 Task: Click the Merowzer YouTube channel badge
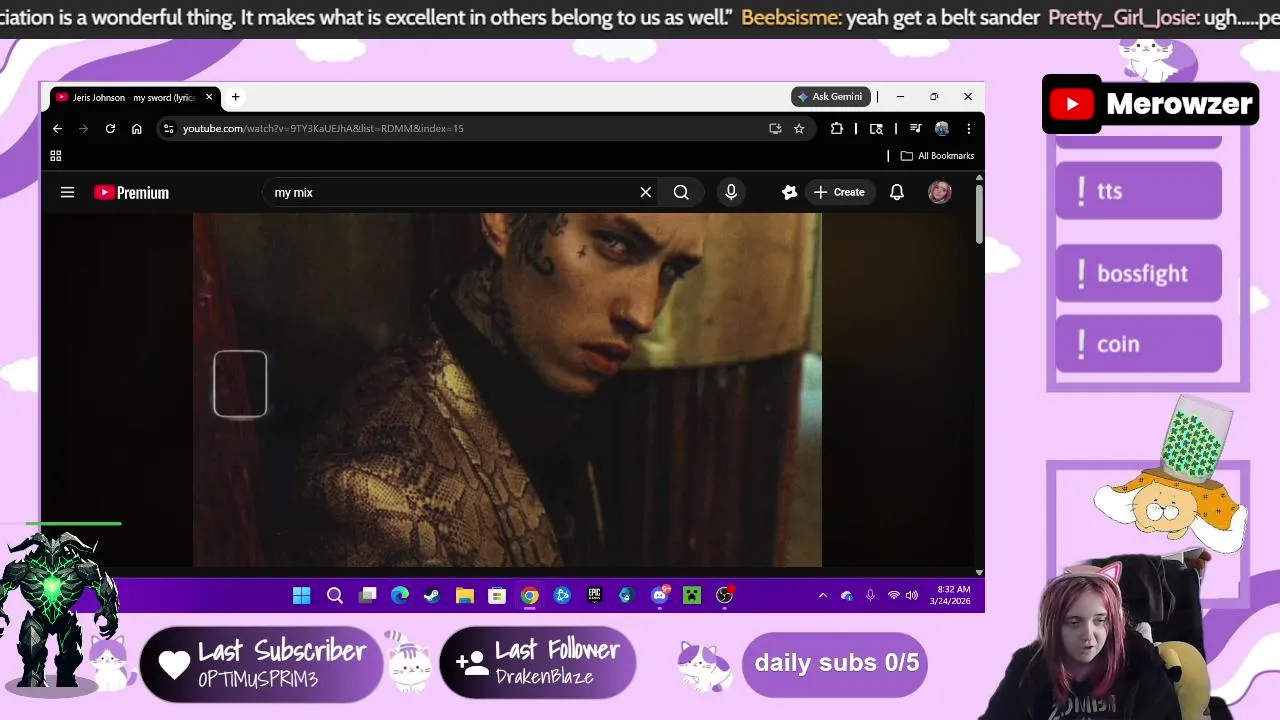(x=1150, y=104)
